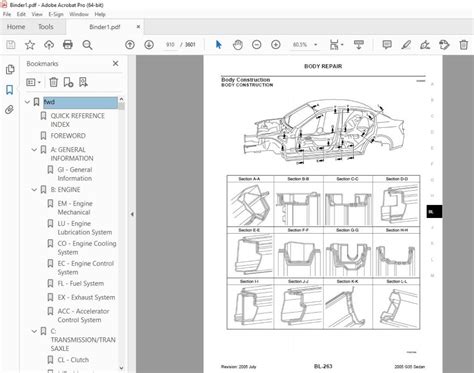This screenshot has height=373, width=474.
Task: Select the Highlight text pen tool
Action: [x=406, y=45]
